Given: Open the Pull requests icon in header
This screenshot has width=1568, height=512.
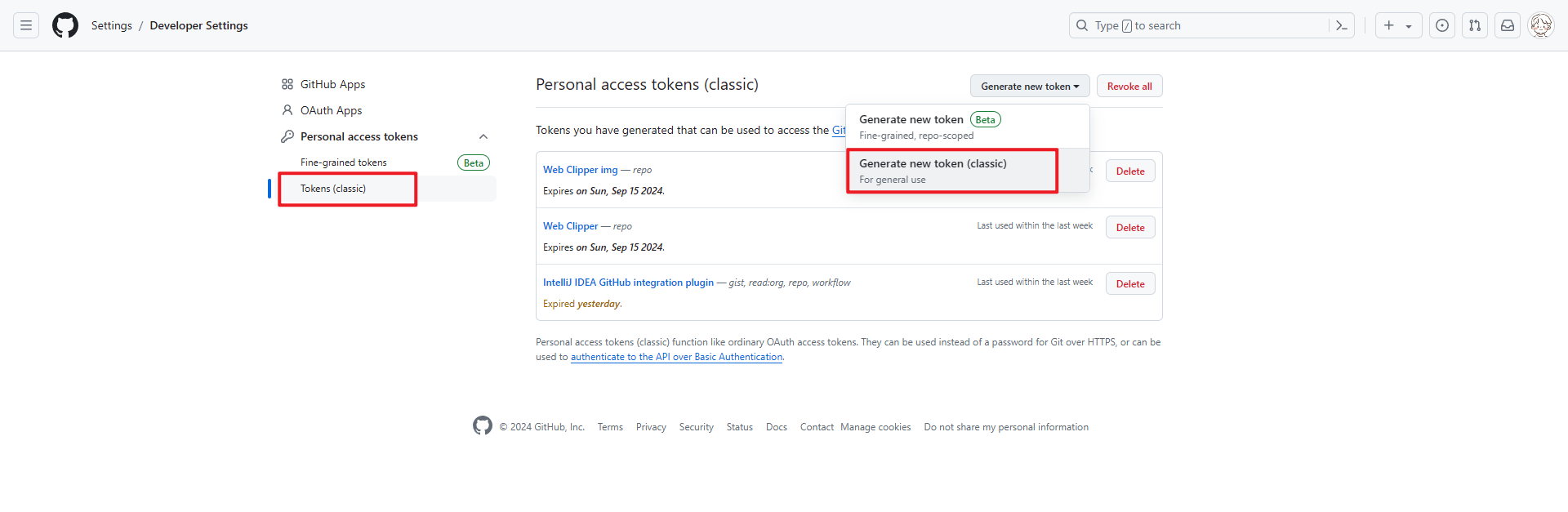Looking at the screenshot, I should click(1475, 25).
